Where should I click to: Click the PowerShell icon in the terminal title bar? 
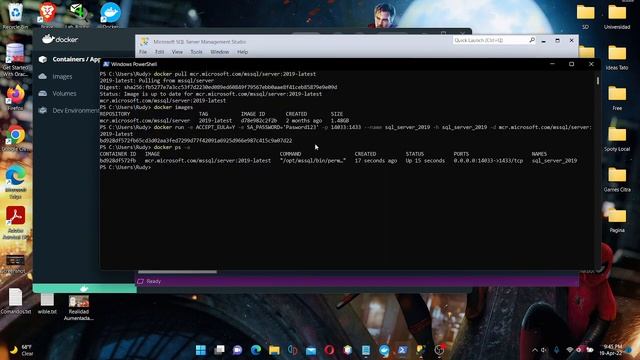tap(106, 64)
